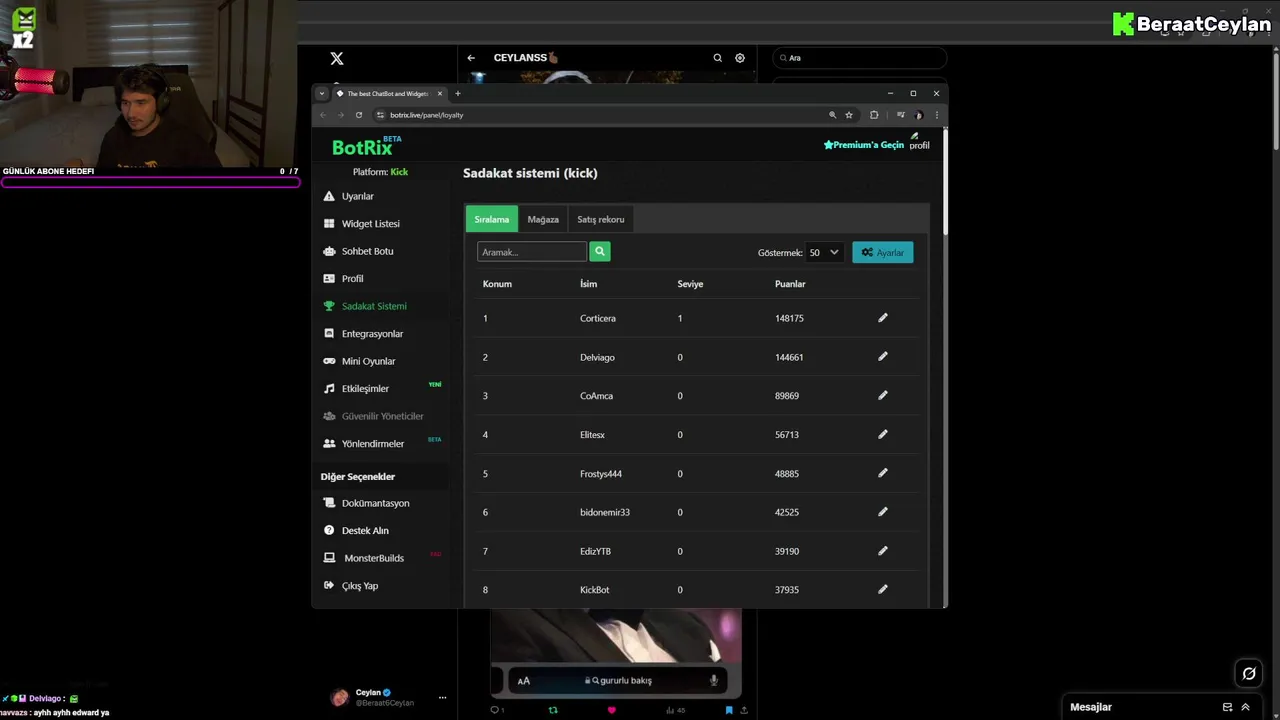Screen dimensions: 1280x720
Task: Open the Göstermek 50 dropdown
Action: pyautogui.click(x=824, y=253)
